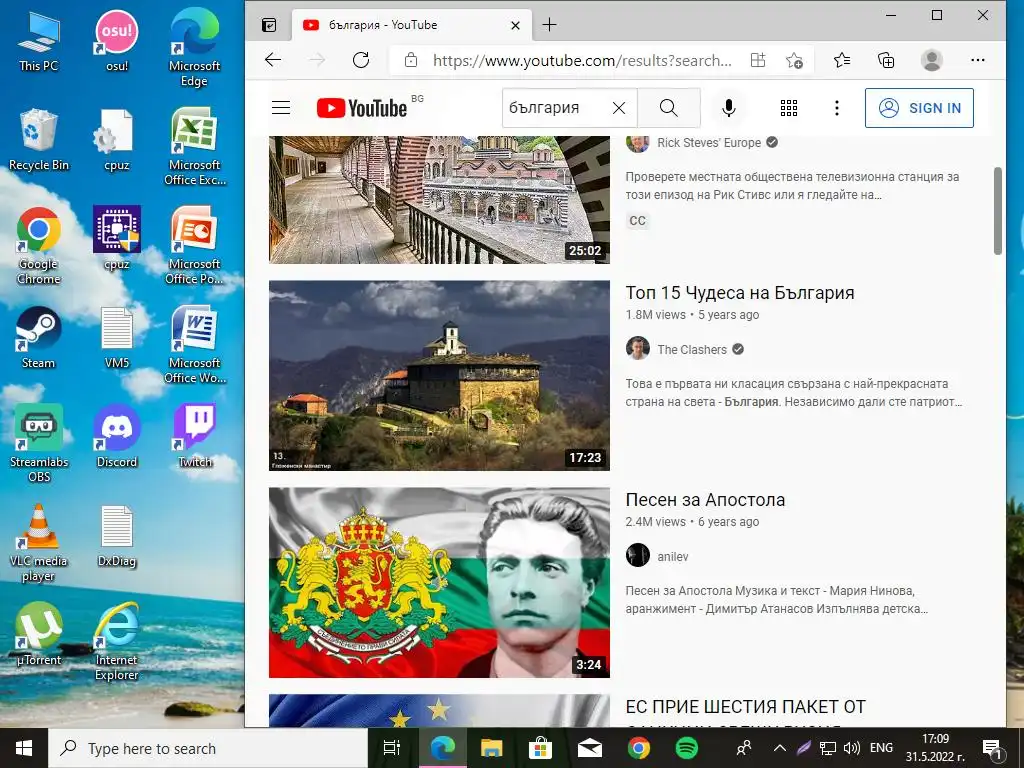Screen dimensions: 1024x768
Task: Click the address bar URL field
Action: click(x=582, y=61)
